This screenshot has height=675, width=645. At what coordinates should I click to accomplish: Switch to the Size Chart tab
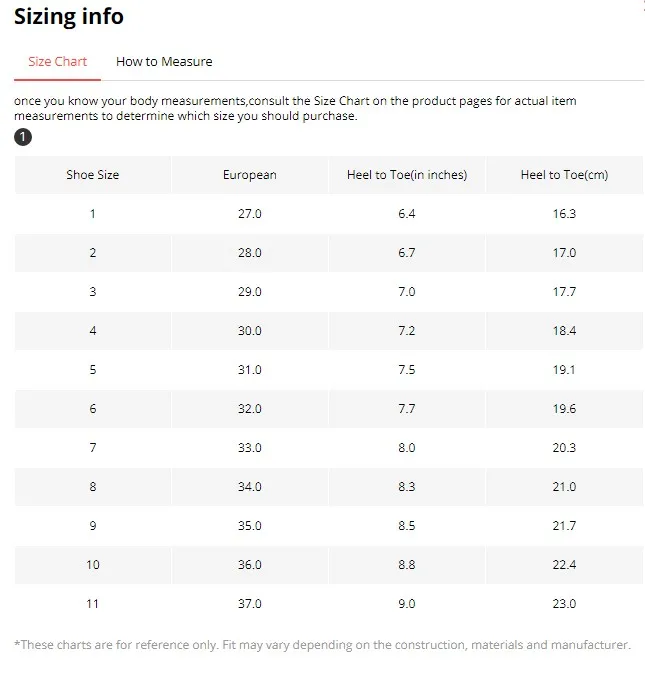point(58,62)
